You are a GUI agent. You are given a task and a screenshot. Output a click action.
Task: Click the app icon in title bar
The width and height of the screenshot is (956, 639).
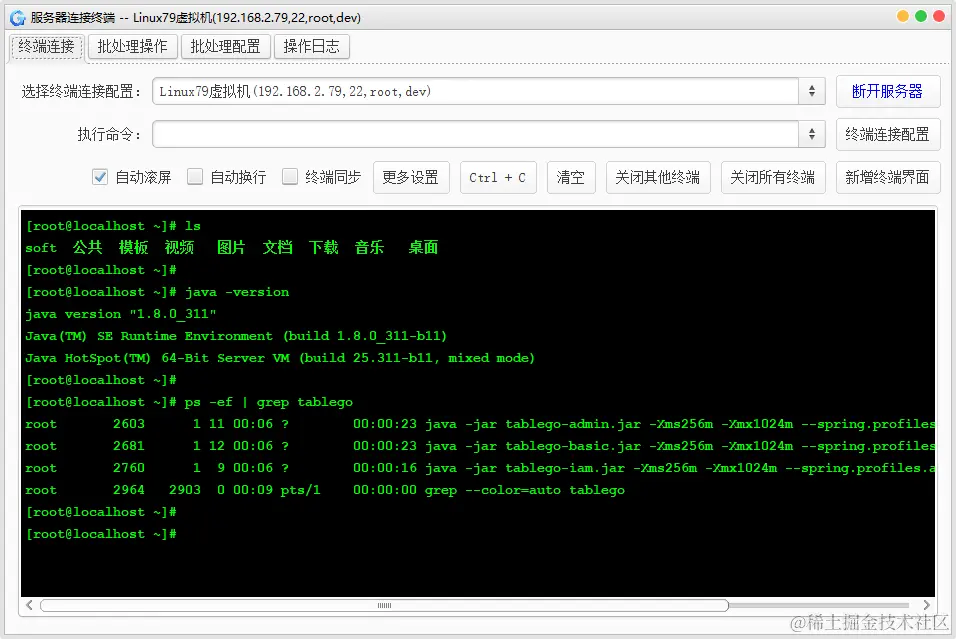click(x=18, y=17)
